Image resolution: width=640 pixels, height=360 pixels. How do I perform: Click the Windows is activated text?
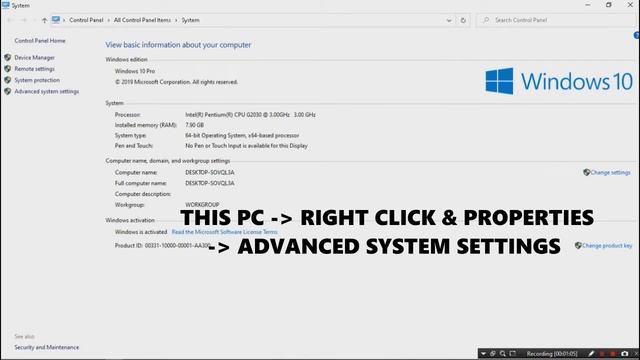point(141,232)
